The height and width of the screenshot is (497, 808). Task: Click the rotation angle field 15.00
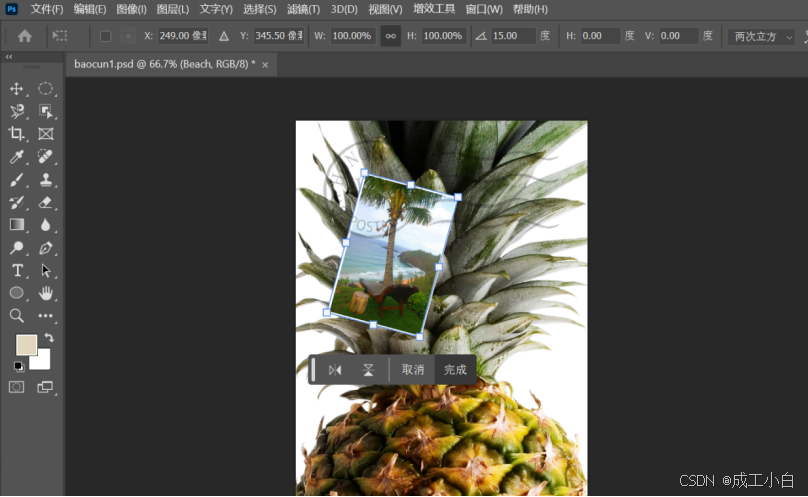(x=512, y=36)
